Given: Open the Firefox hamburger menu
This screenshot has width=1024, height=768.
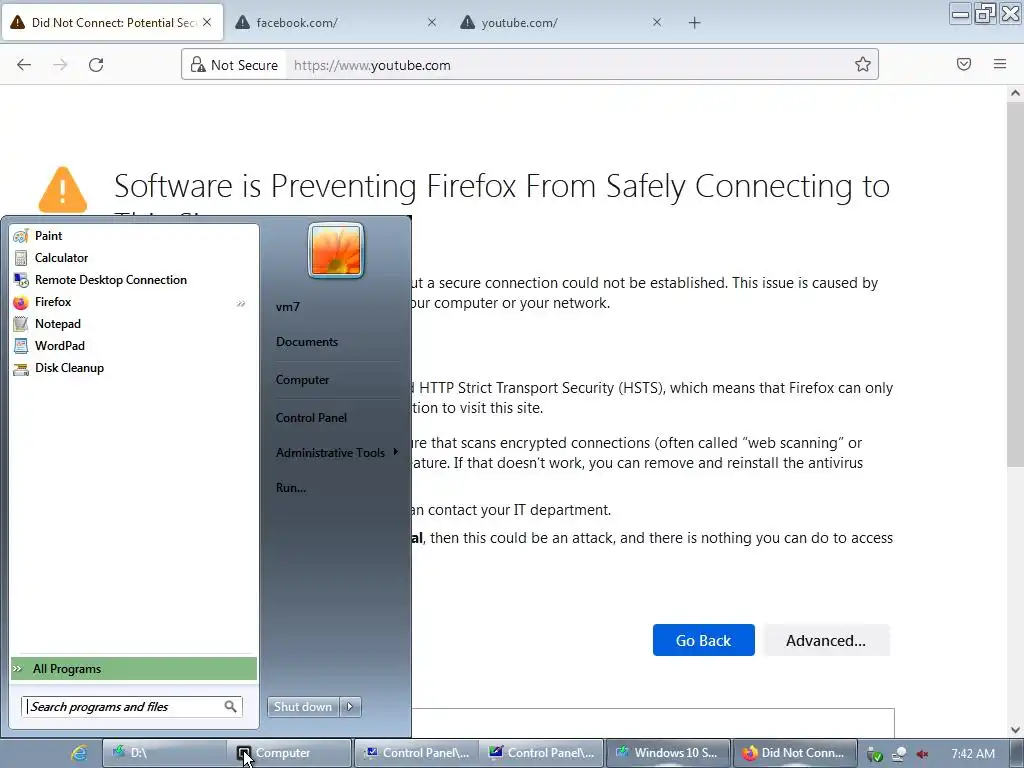Looking at the screenshot, I should click(1000, 64).
